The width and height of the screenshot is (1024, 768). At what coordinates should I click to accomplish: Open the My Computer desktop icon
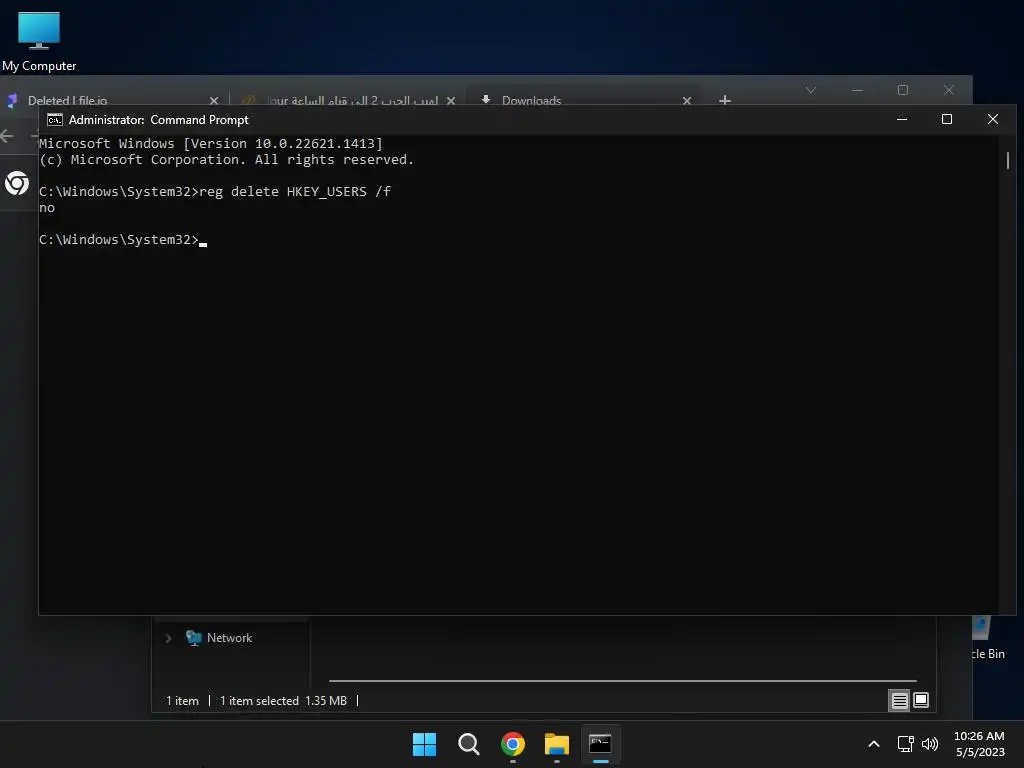39,40
